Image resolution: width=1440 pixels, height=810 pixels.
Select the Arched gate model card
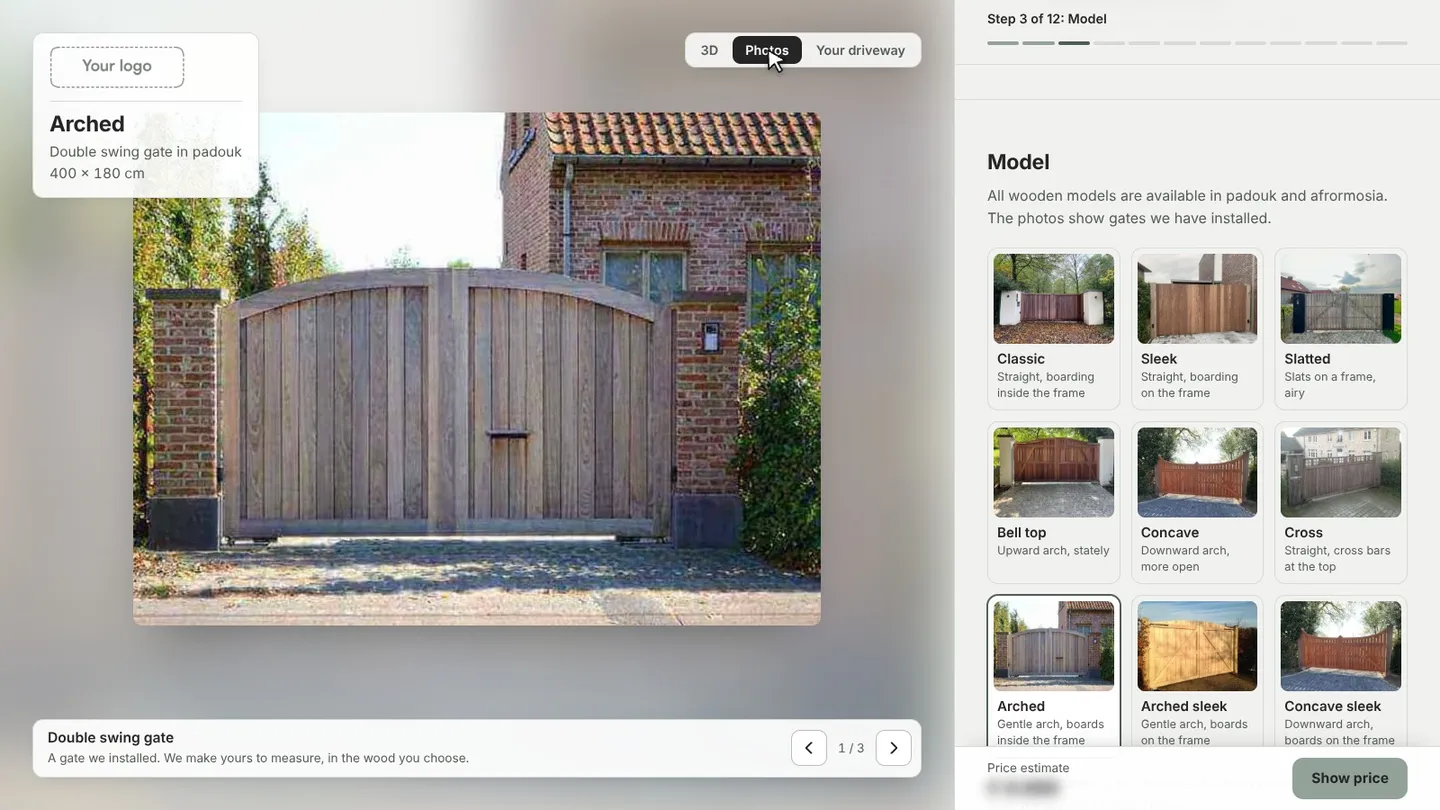pyautogui.click(x=1053, y=672)
